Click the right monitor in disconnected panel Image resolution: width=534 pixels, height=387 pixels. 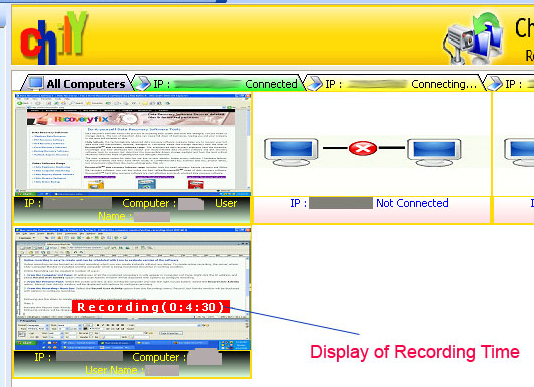[434, 152]
